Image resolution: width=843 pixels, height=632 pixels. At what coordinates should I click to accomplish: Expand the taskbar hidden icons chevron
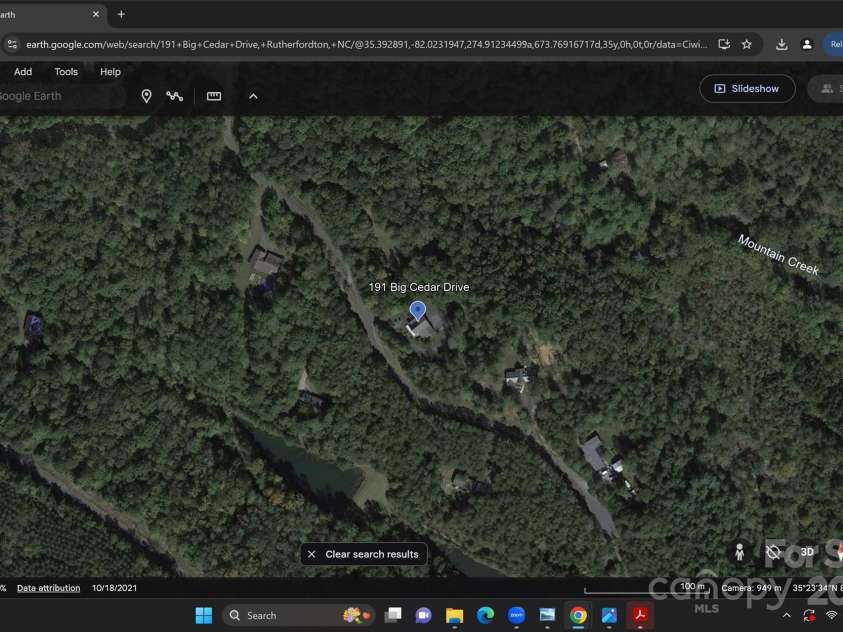point(786,615)
